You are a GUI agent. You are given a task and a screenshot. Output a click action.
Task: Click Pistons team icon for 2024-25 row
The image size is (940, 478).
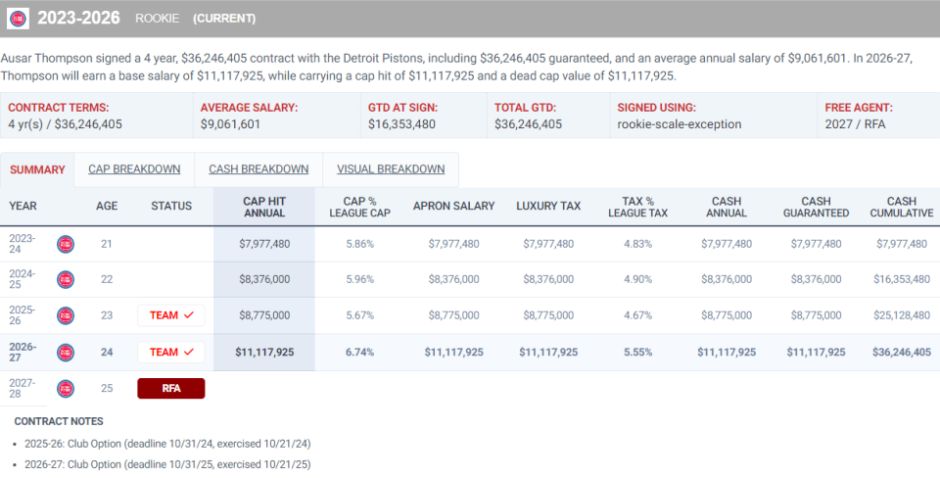pyautogui.click(x=65, y=279)
